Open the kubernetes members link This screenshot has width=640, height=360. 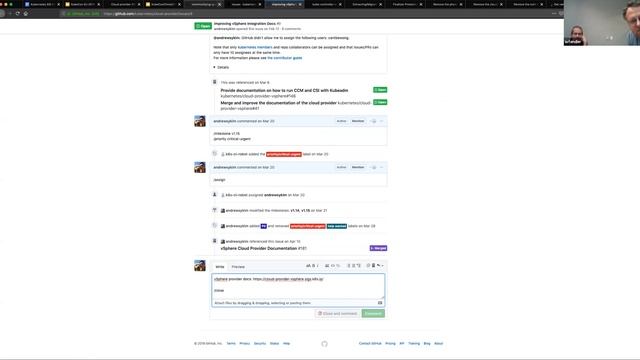tap(255, 47)
